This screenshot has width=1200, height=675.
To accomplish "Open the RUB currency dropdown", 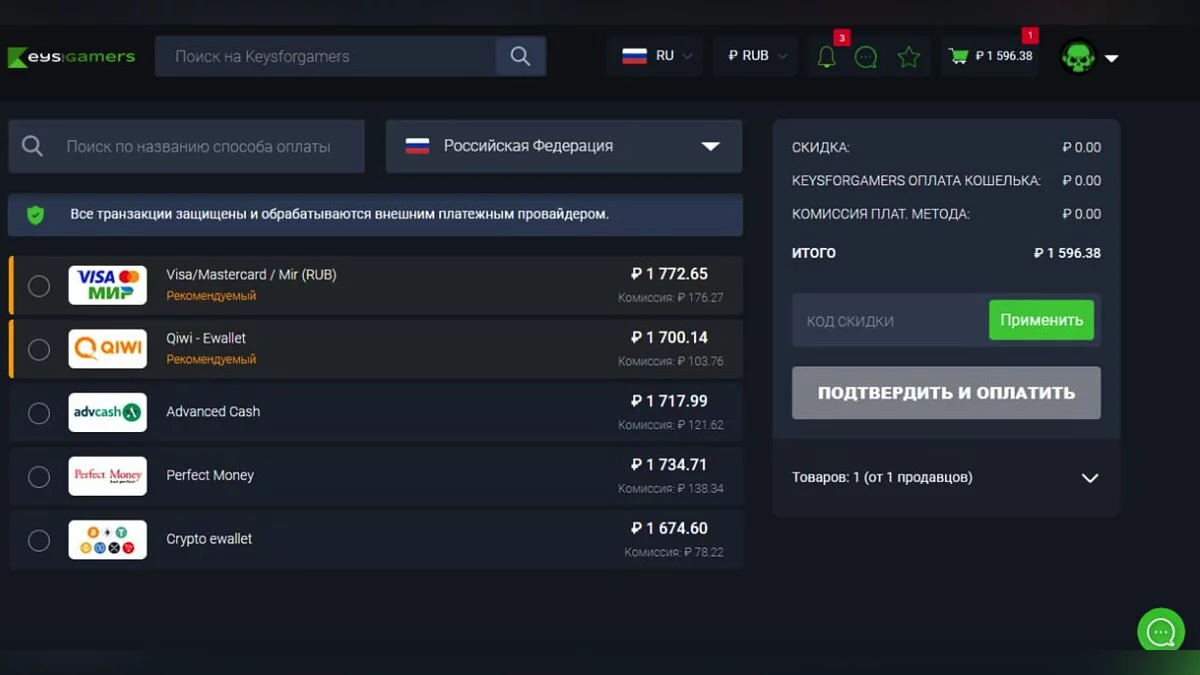I will pos(756,56).
